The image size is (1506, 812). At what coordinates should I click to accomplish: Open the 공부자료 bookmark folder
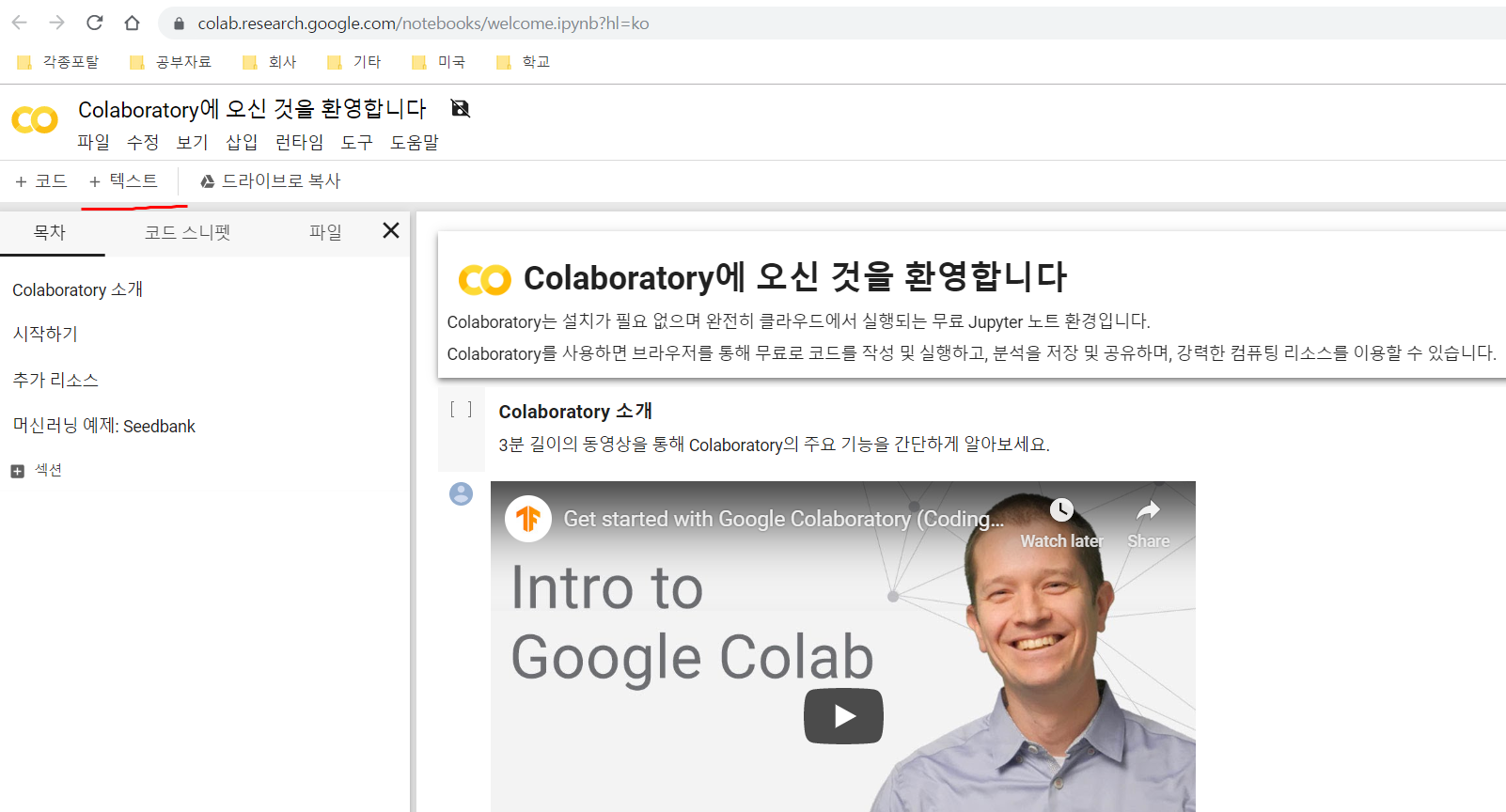(171, 62)
